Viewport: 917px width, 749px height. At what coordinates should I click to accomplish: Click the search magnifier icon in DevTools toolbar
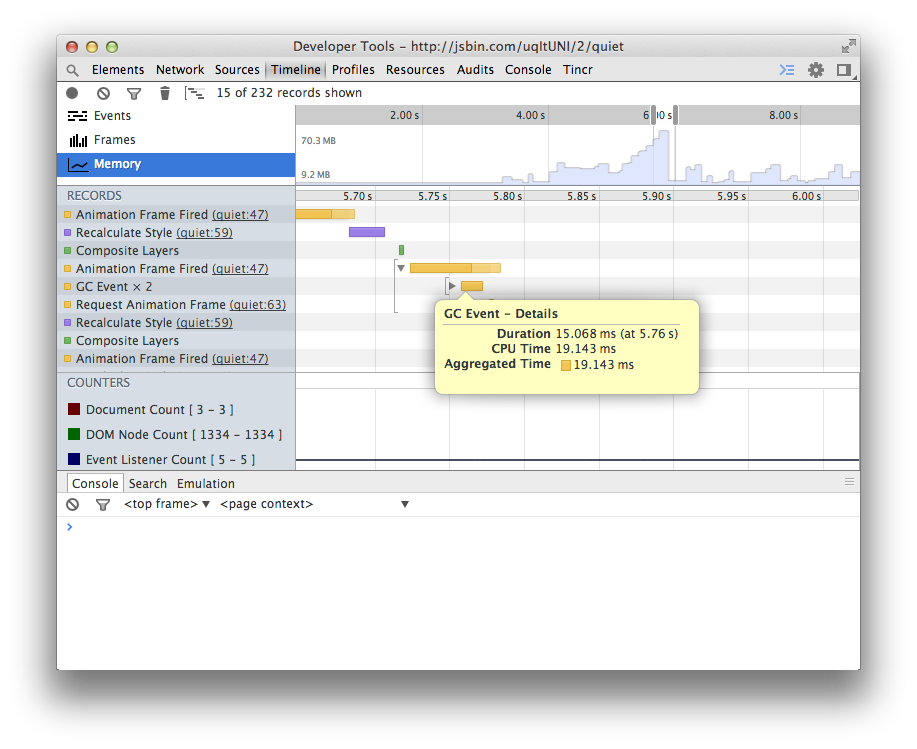pyautogui.click(x=73, y=70)
